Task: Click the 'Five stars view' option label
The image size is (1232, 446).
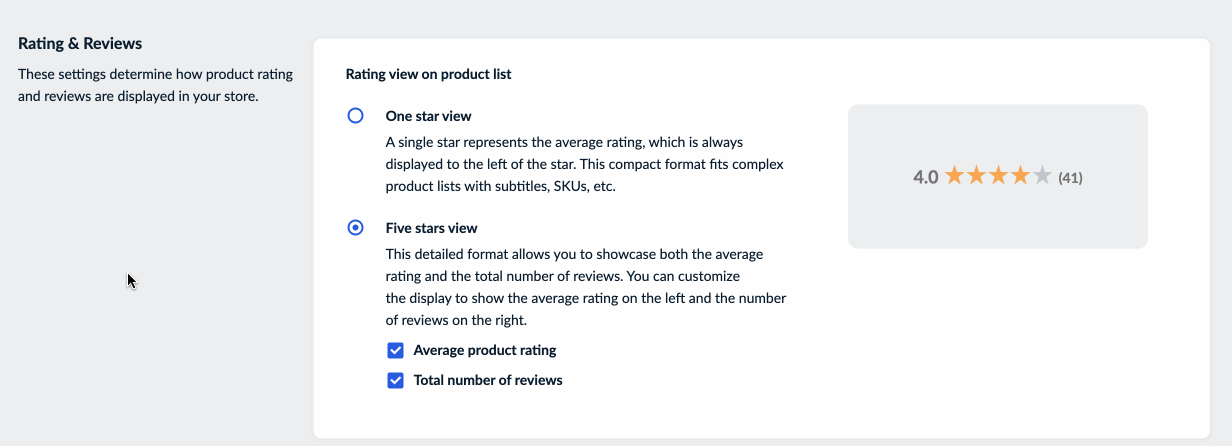Action: point(431,228)
